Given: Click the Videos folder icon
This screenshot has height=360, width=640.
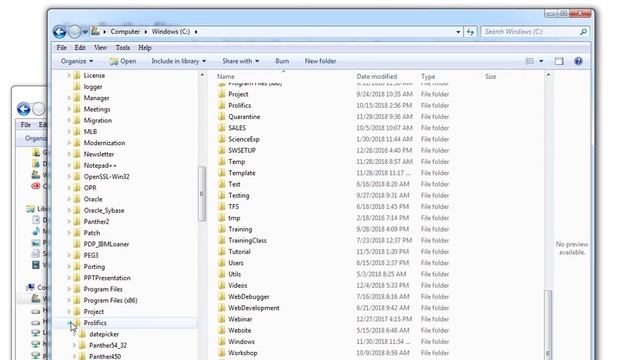Looking at the screenshot, I should tap(222, 285).
